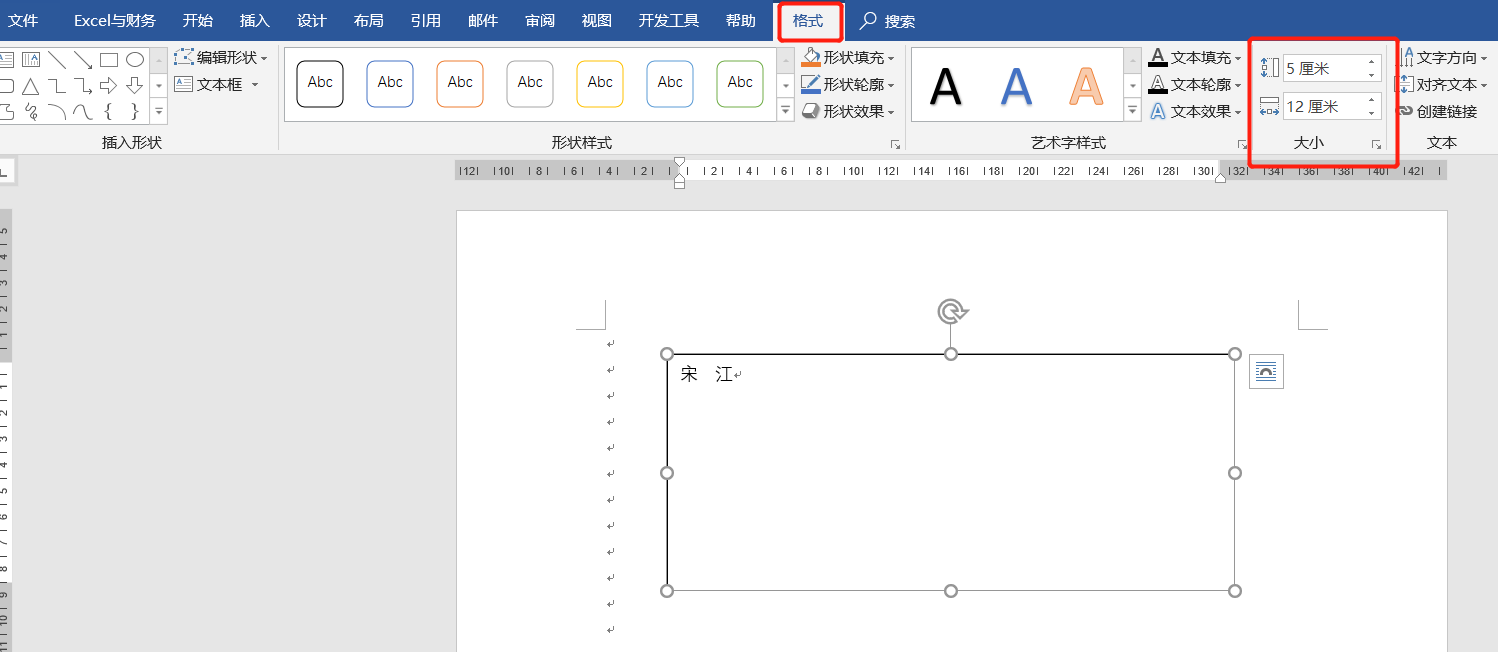Select the triangle shape

31,86
